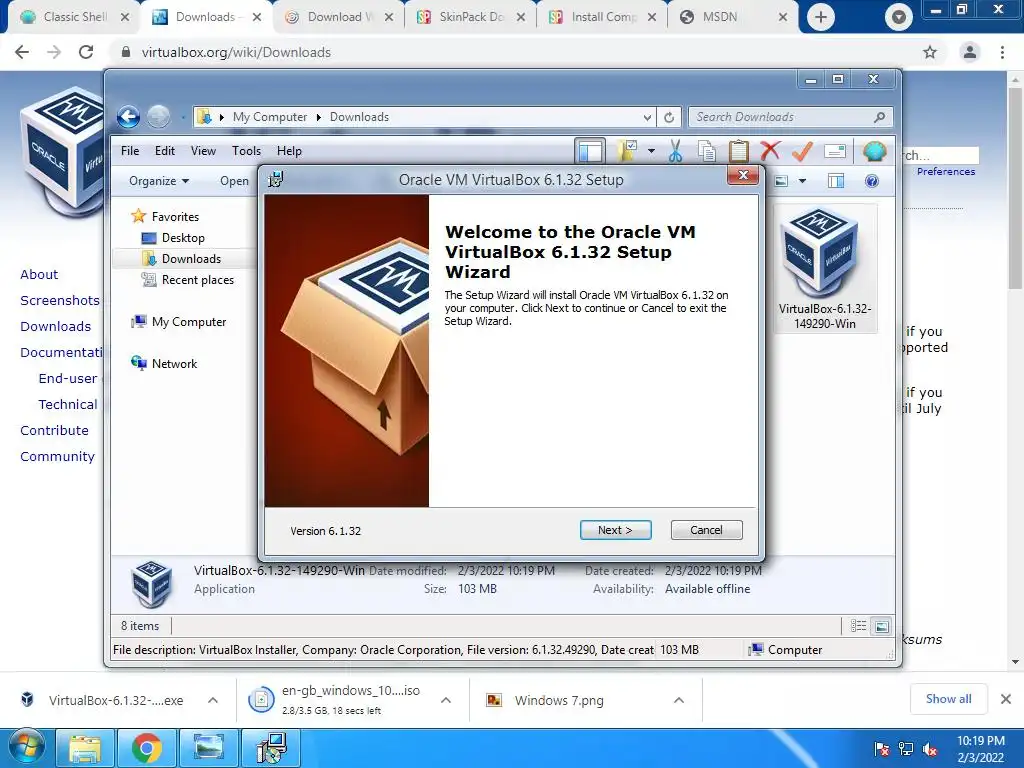
Task: Reload the virtualbox.org page
Action: (86, 52)
